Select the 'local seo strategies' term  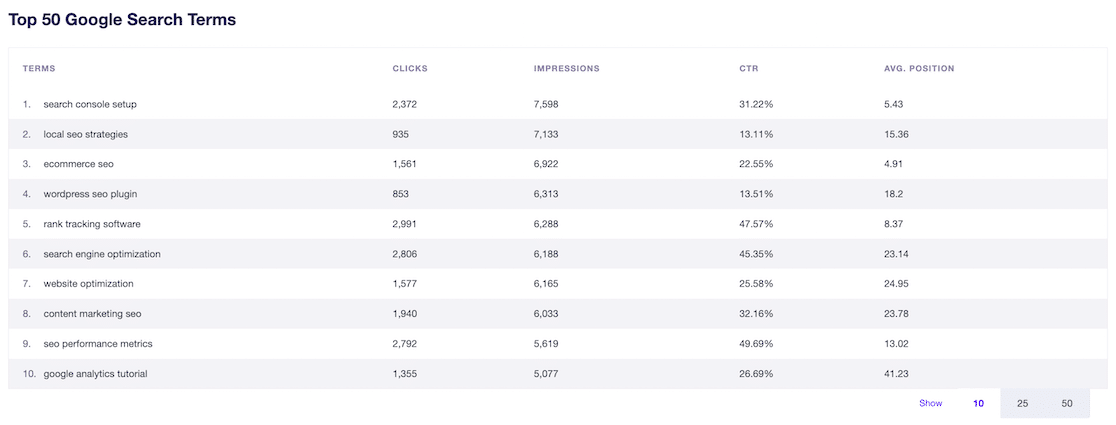(85, 134)
